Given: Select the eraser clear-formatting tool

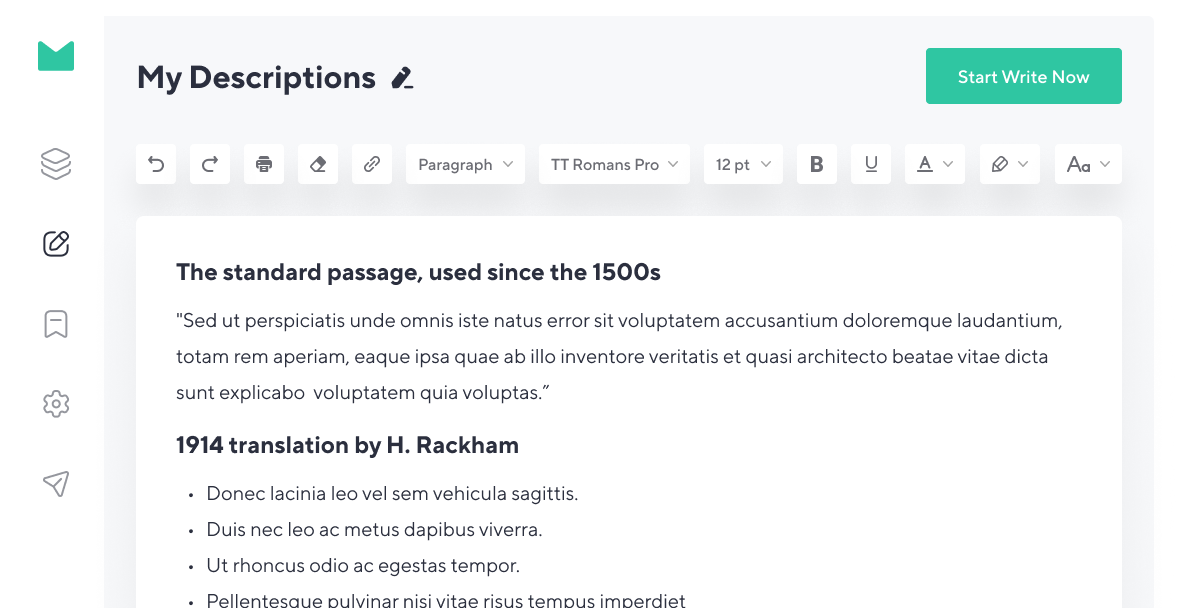Looking at the screenshot, I should pos(318,164).
